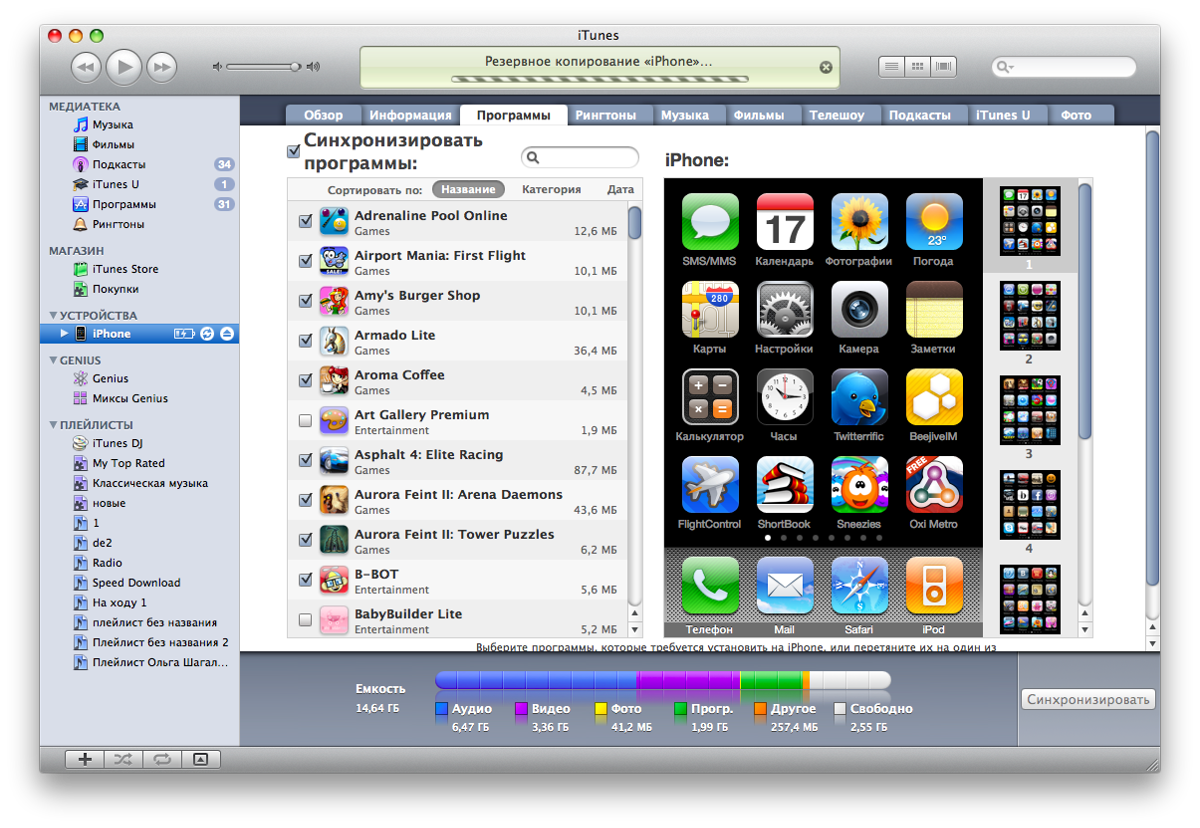Expand iPhone device disclosure triangle
Image resolution: width=1200 pixels, height=828 pixels.
tap(65, 334)
